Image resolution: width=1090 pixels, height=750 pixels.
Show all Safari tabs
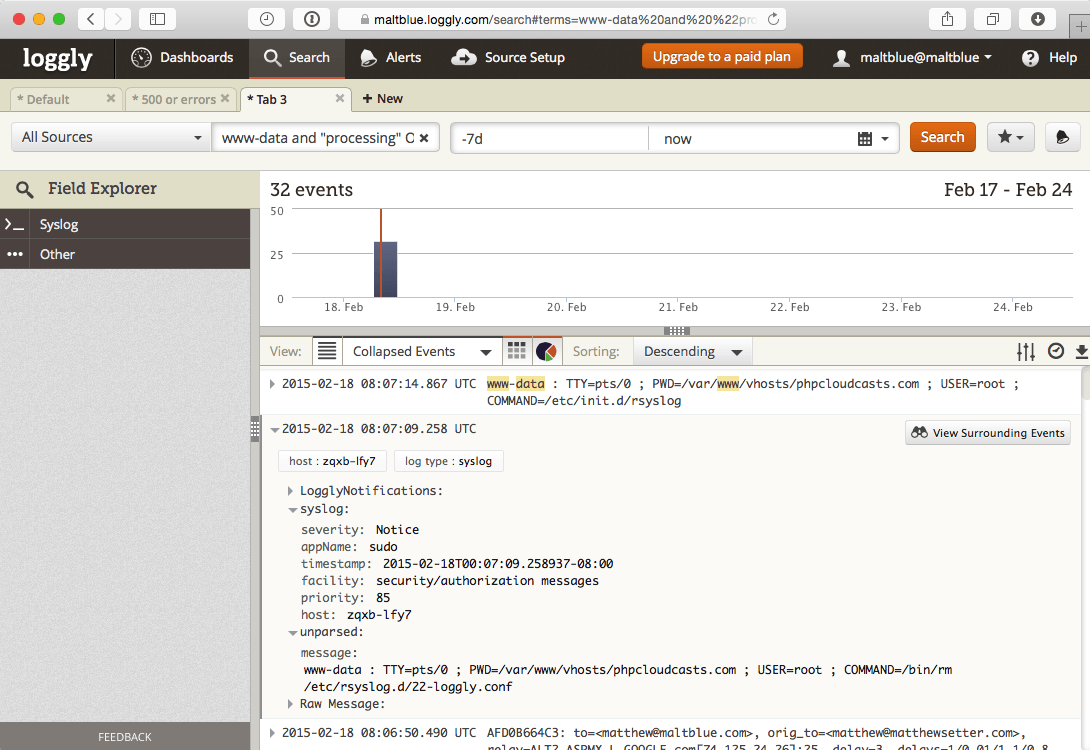point(993,19)
